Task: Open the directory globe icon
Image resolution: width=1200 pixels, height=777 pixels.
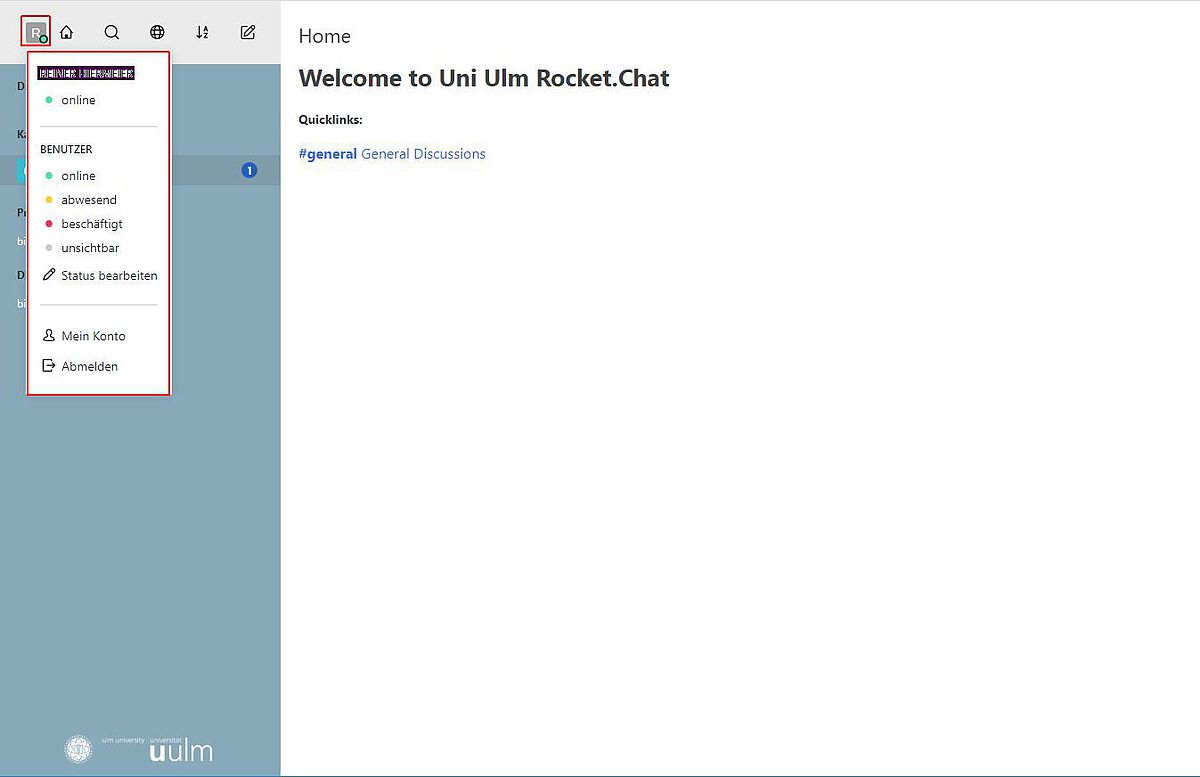Action: point(157,32)
